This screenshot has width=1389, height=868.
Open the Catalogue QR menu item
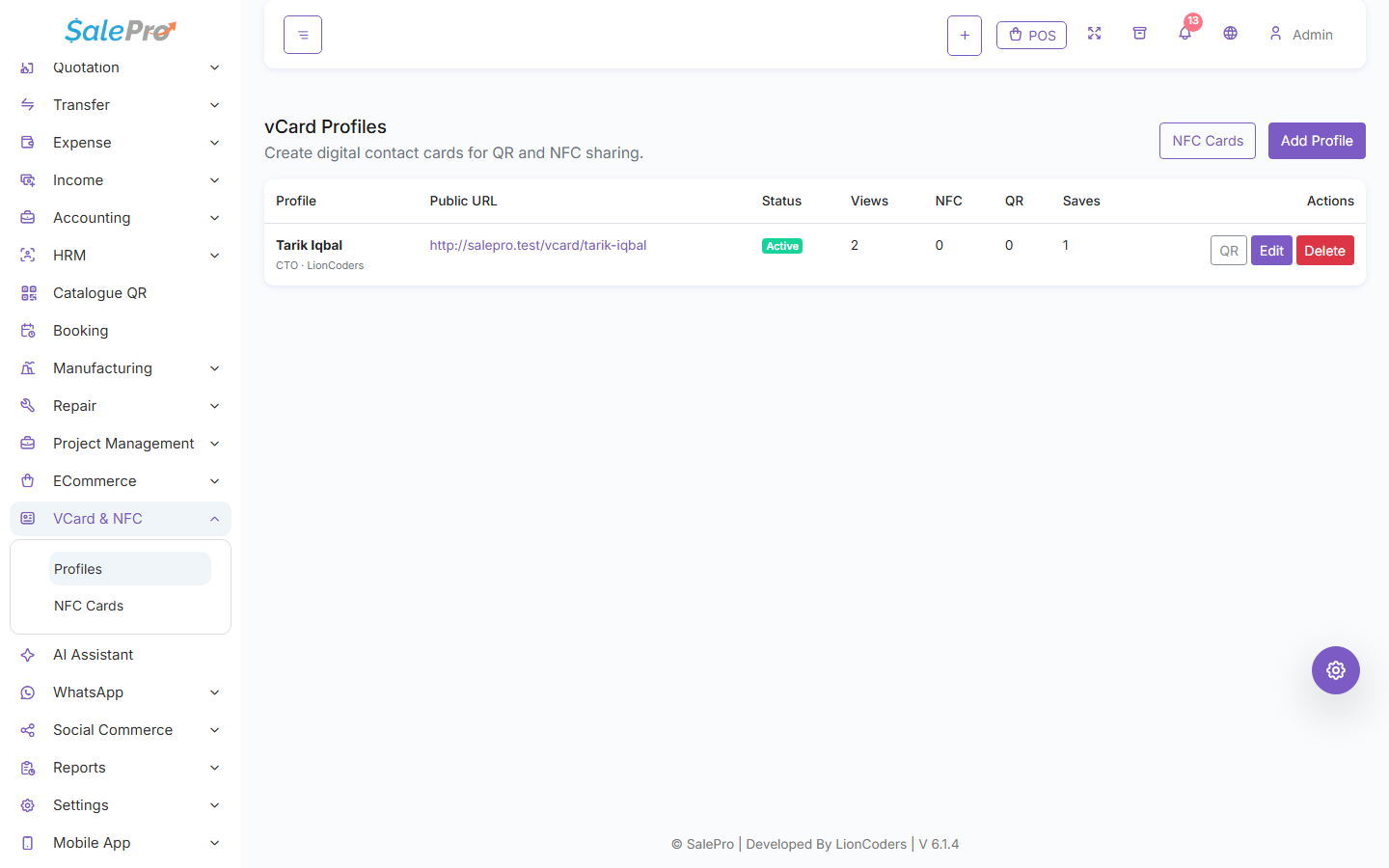(x=121, y=293)
